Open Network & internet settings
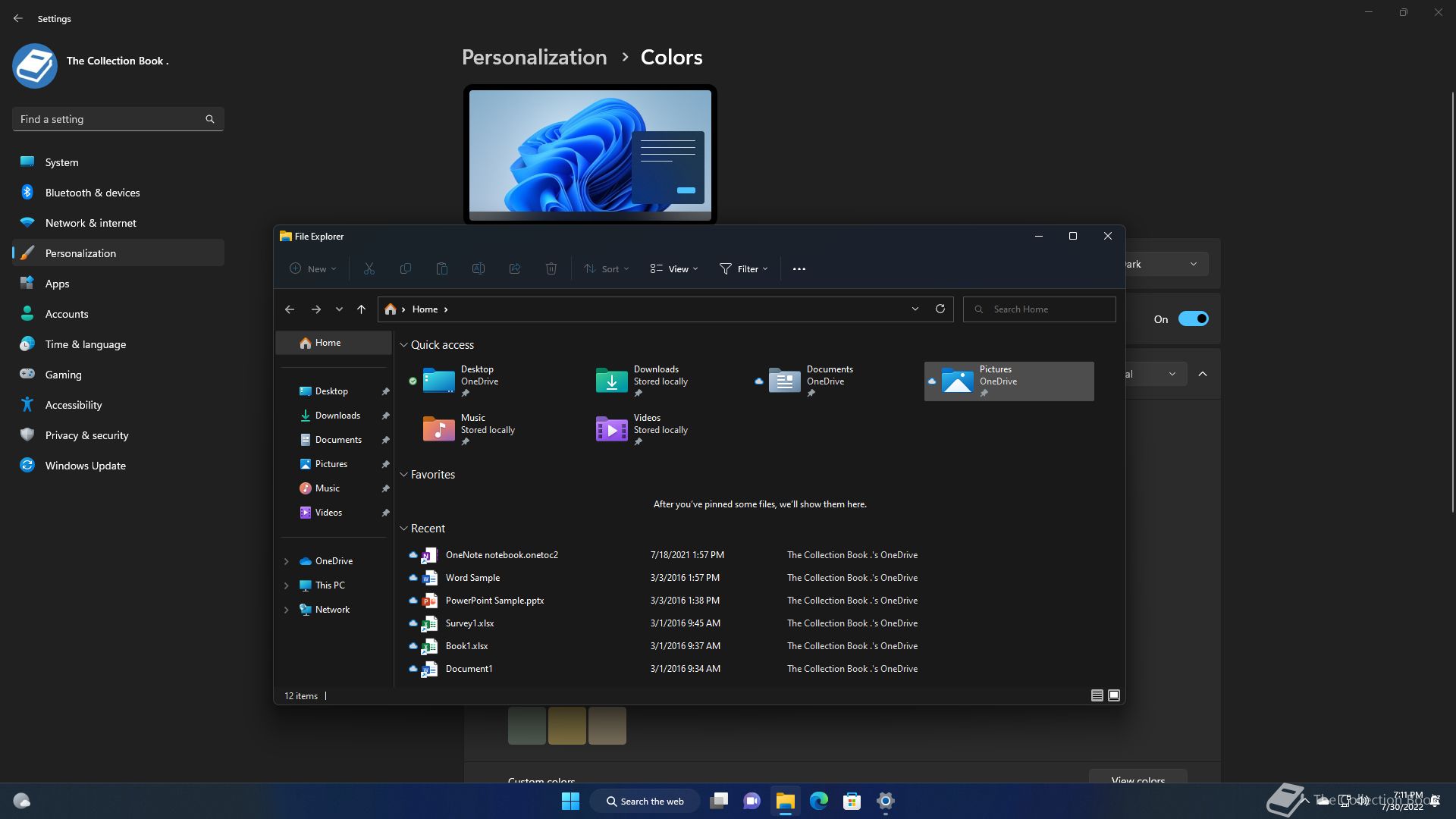 118,223
